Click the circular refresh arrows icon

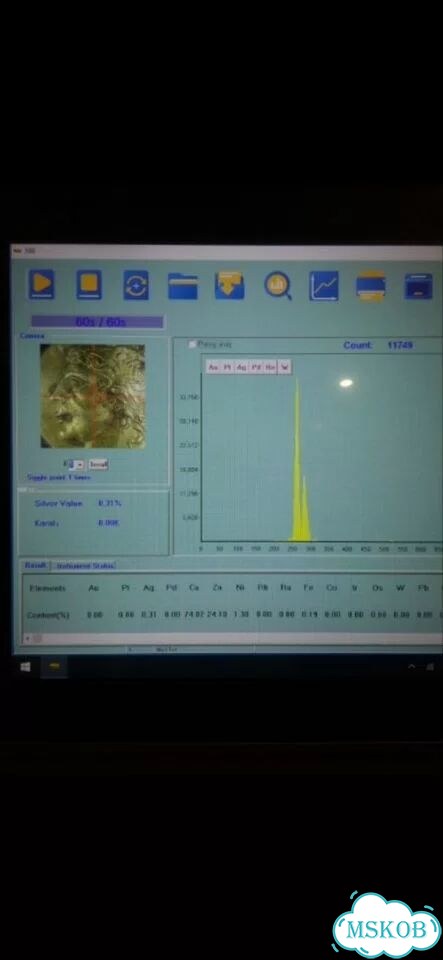136,285
